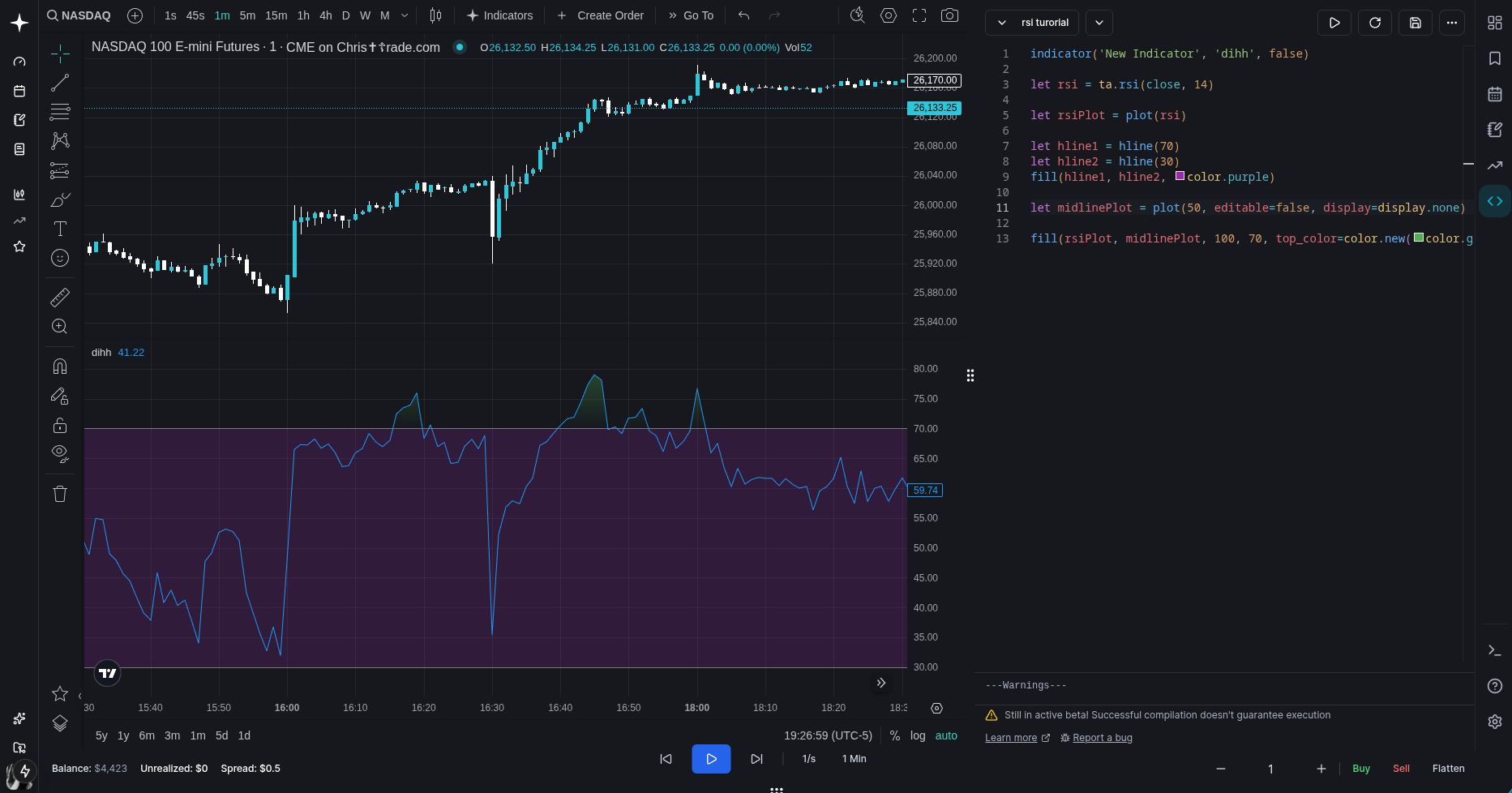Viewport: 1512px width, 793px height.
Task: Click the purple color swatch in code
Action: [x=1180, y=176]
